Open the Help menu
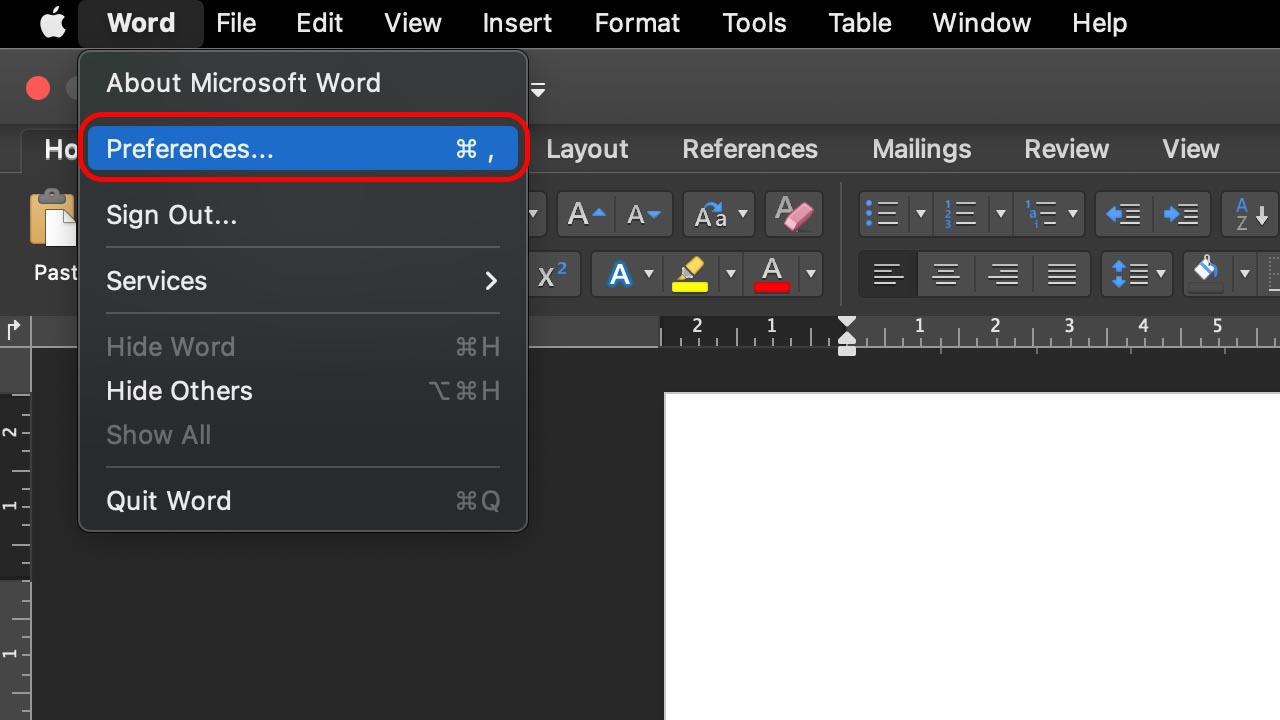Screen dimensions: 1280x720 1100,23
